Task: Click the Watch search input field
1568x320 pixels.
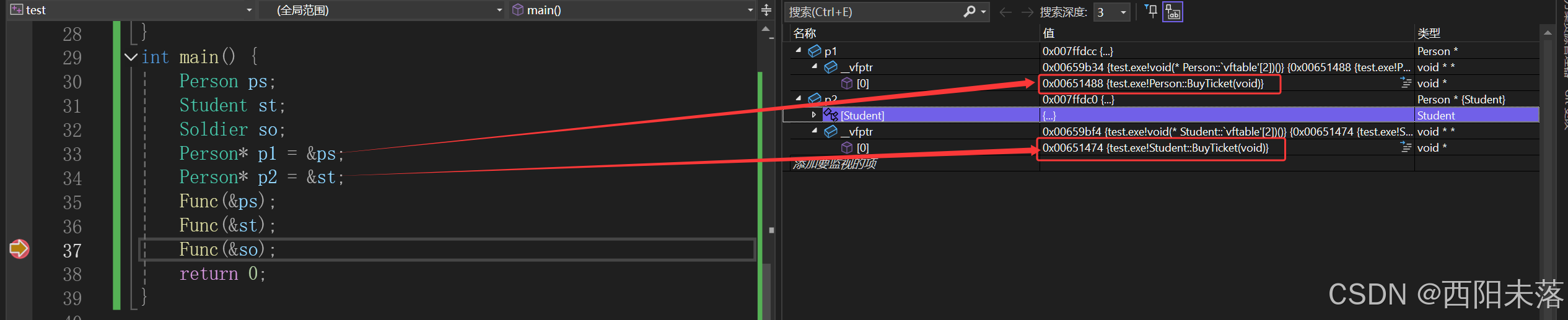Action: [x=875, y=12]
